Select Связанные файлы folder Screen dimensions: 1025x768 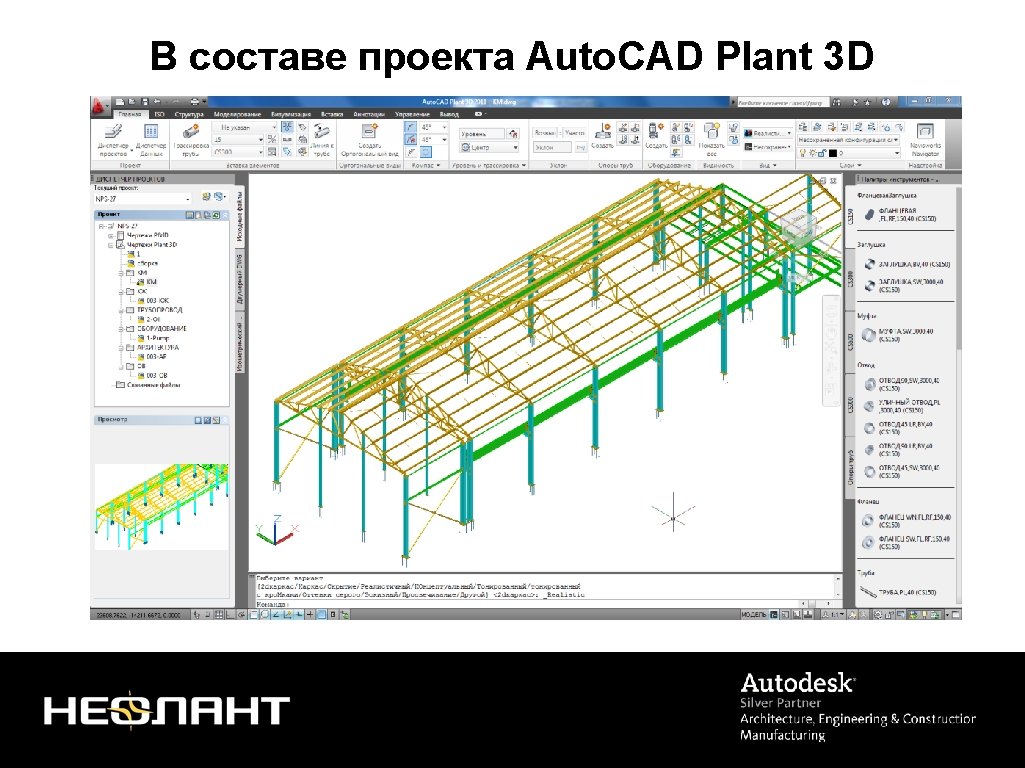[148, 385]
